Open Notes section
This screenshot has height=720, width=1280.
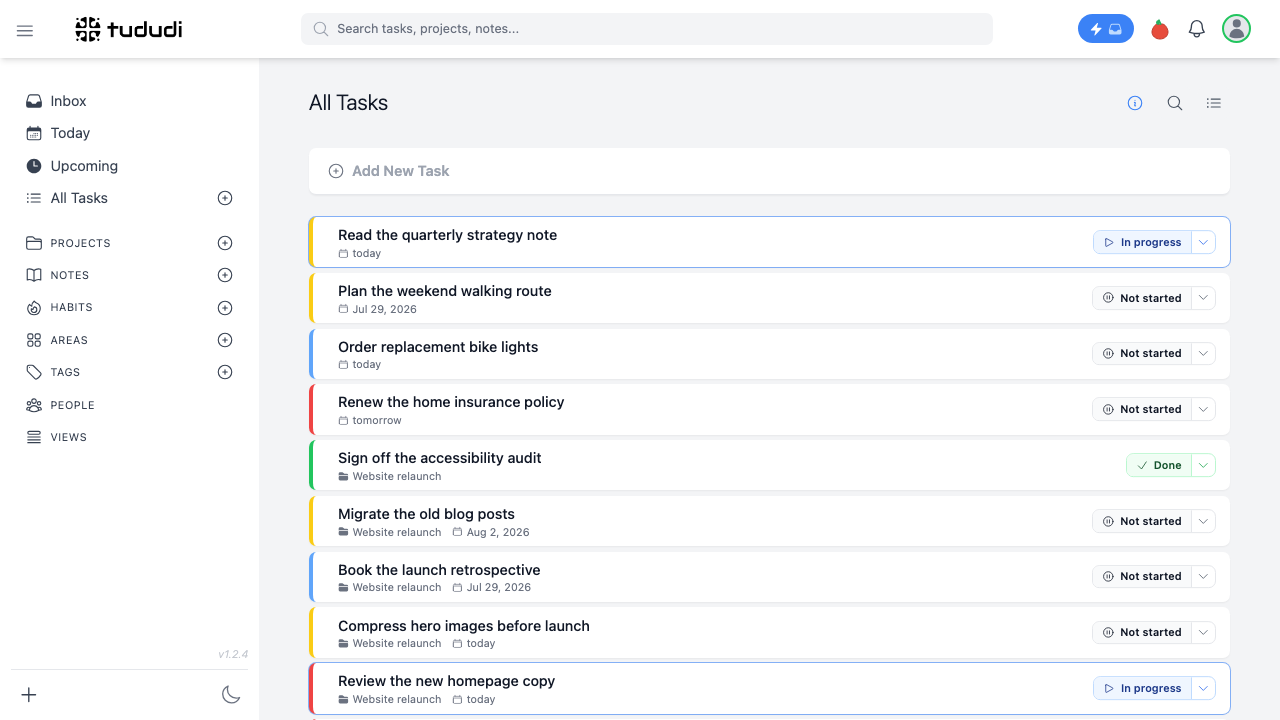(x=70, y=275)
